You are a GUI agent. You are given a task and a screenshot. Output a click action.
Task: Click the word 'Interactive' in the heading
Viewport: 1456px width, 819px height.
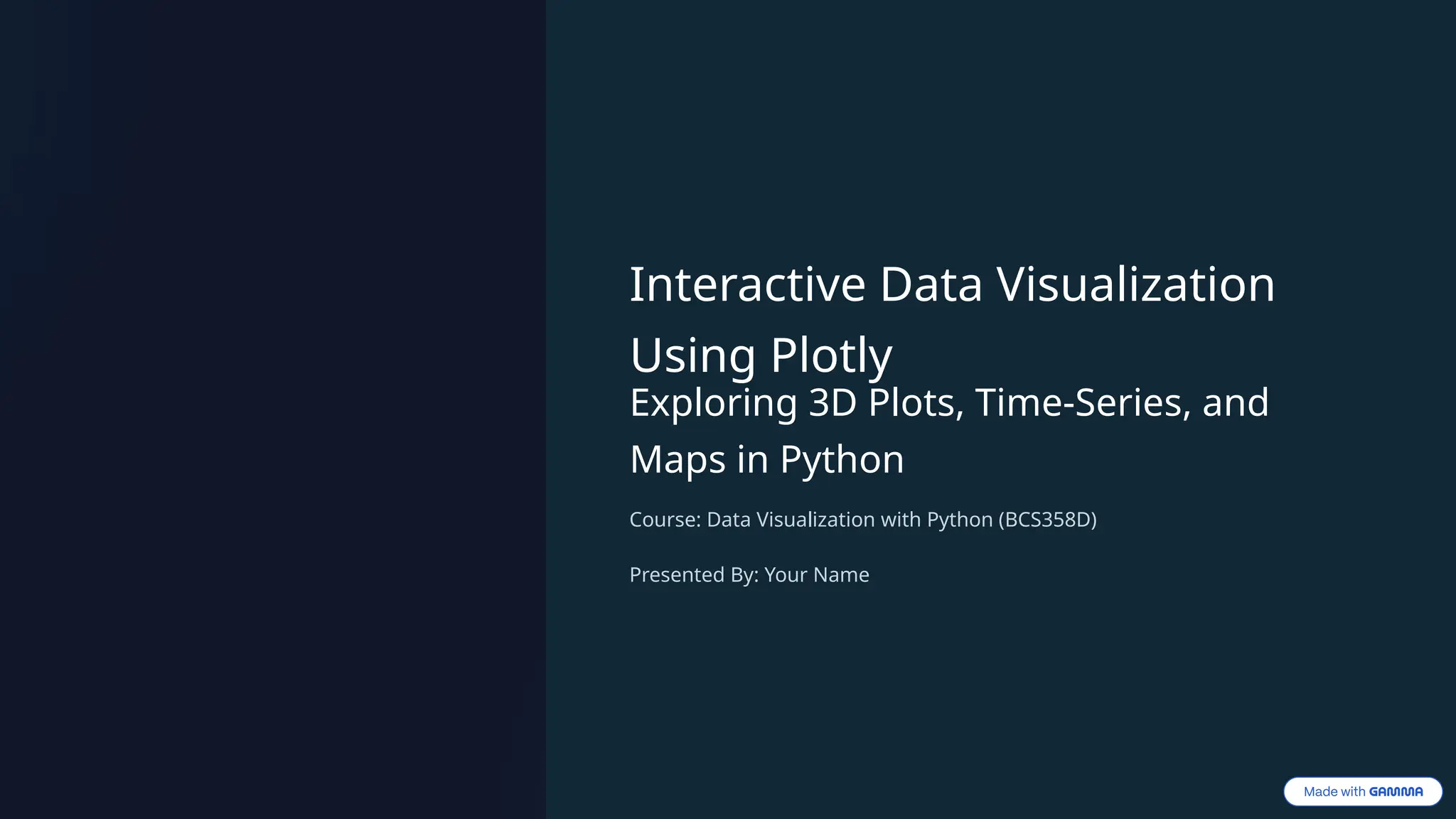tap(746, 284)
